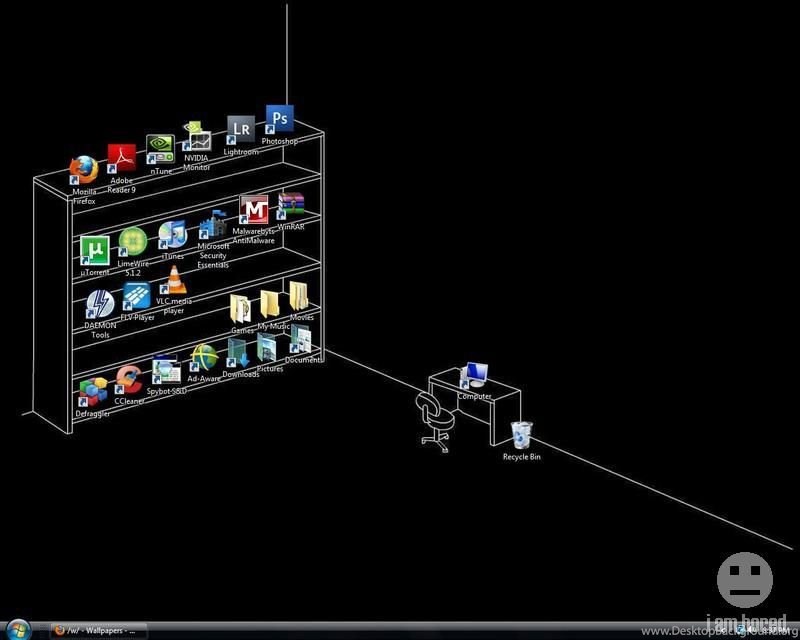Image resolution: width=800 pixels, height=640 pixels.
Task: Select the iTunes desktop icon
Action: click(x=172, y=235)
